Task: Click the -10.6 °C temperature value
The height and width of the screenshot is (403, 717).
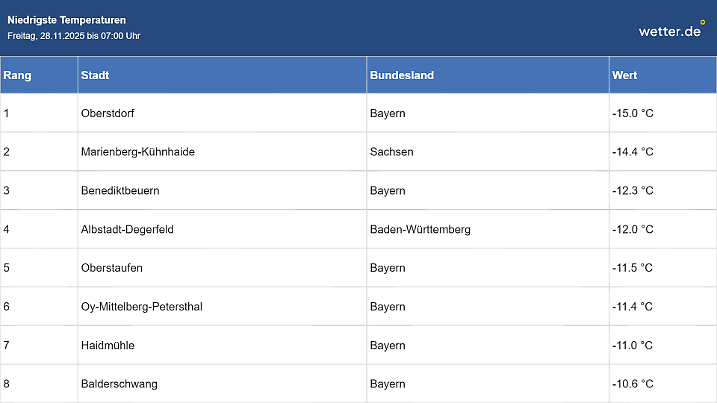Action: 632,384
